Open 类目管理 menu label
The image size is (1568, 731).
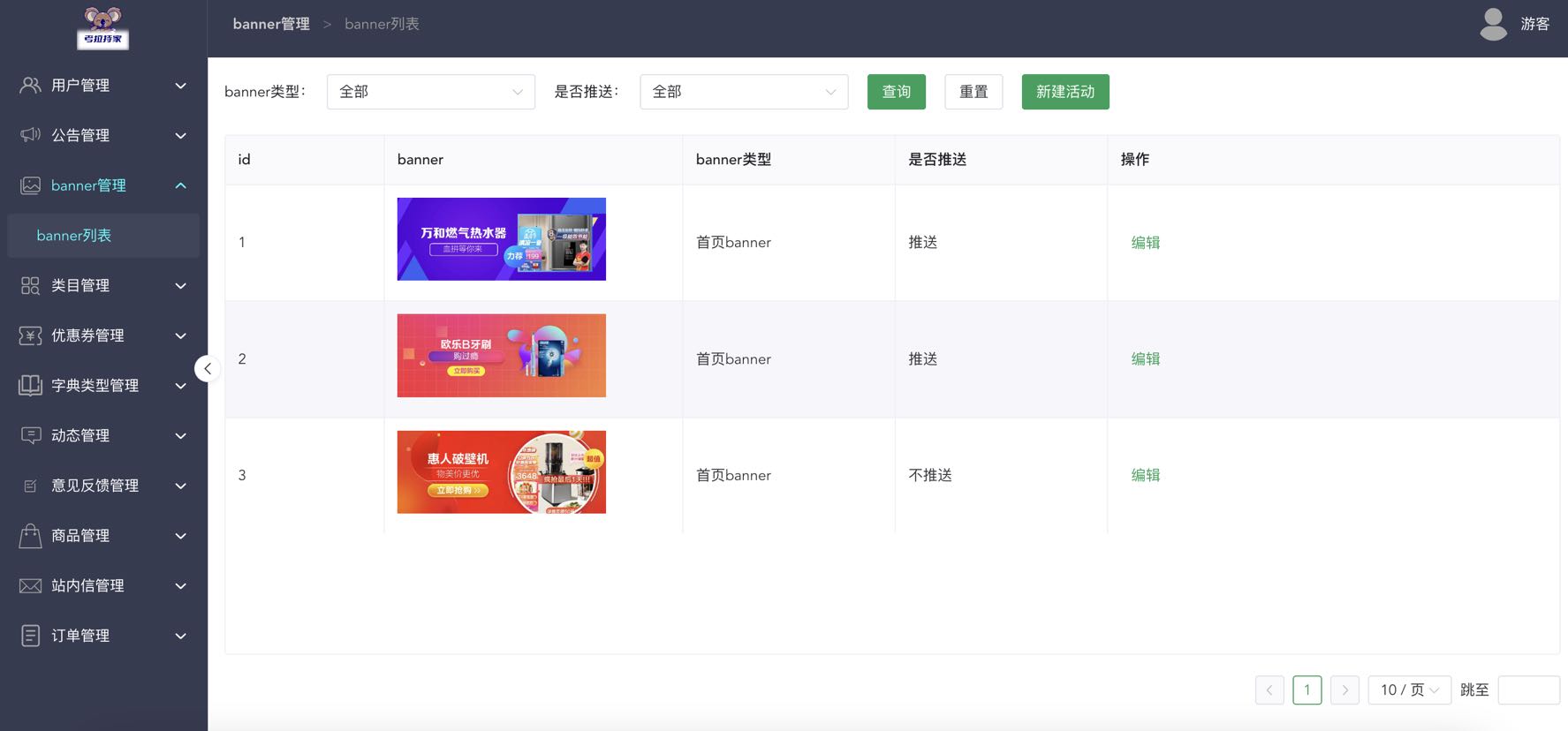click(x=80, y=285)
